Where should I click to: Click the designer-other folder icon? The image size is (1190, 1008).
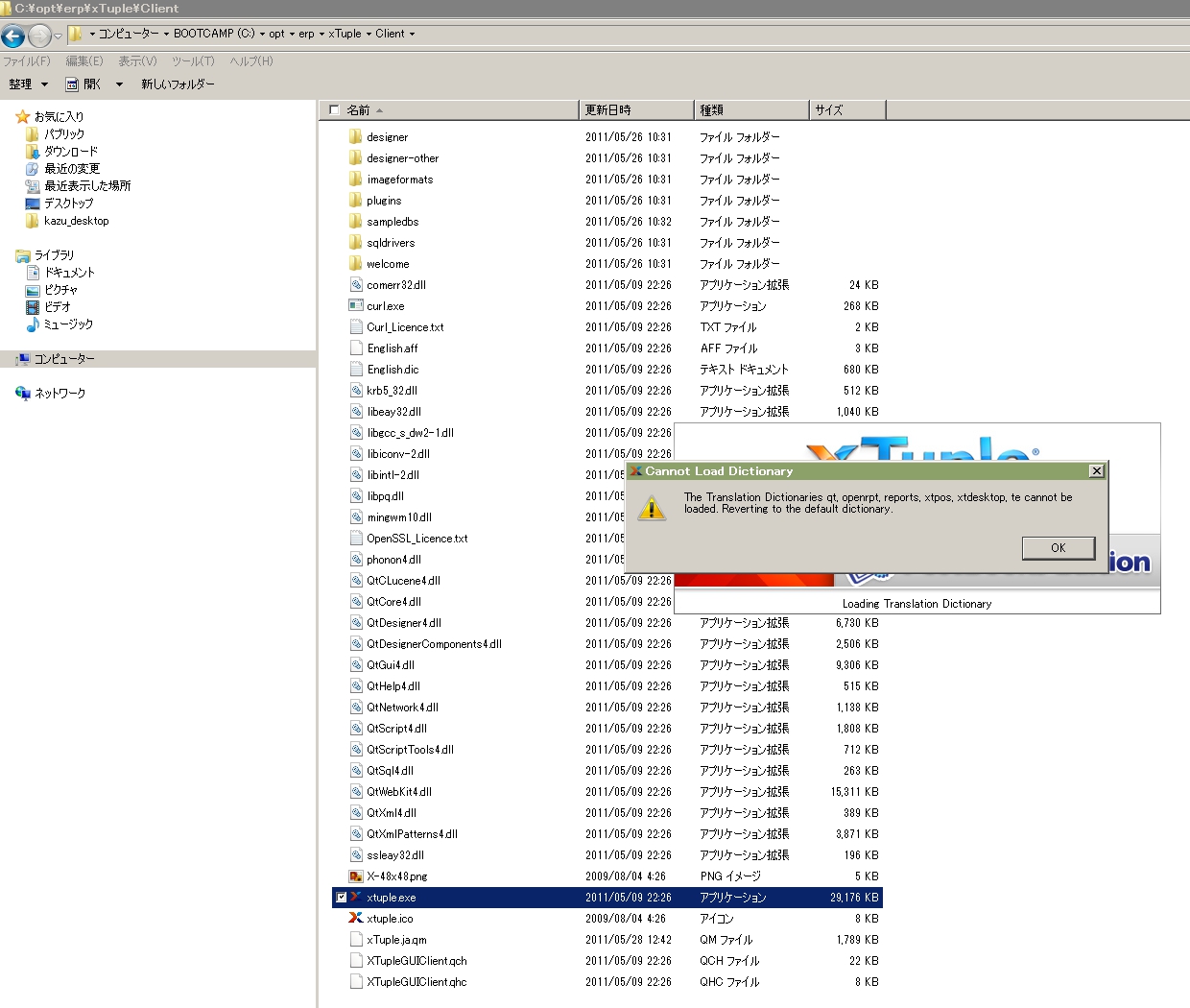(355, 158)
